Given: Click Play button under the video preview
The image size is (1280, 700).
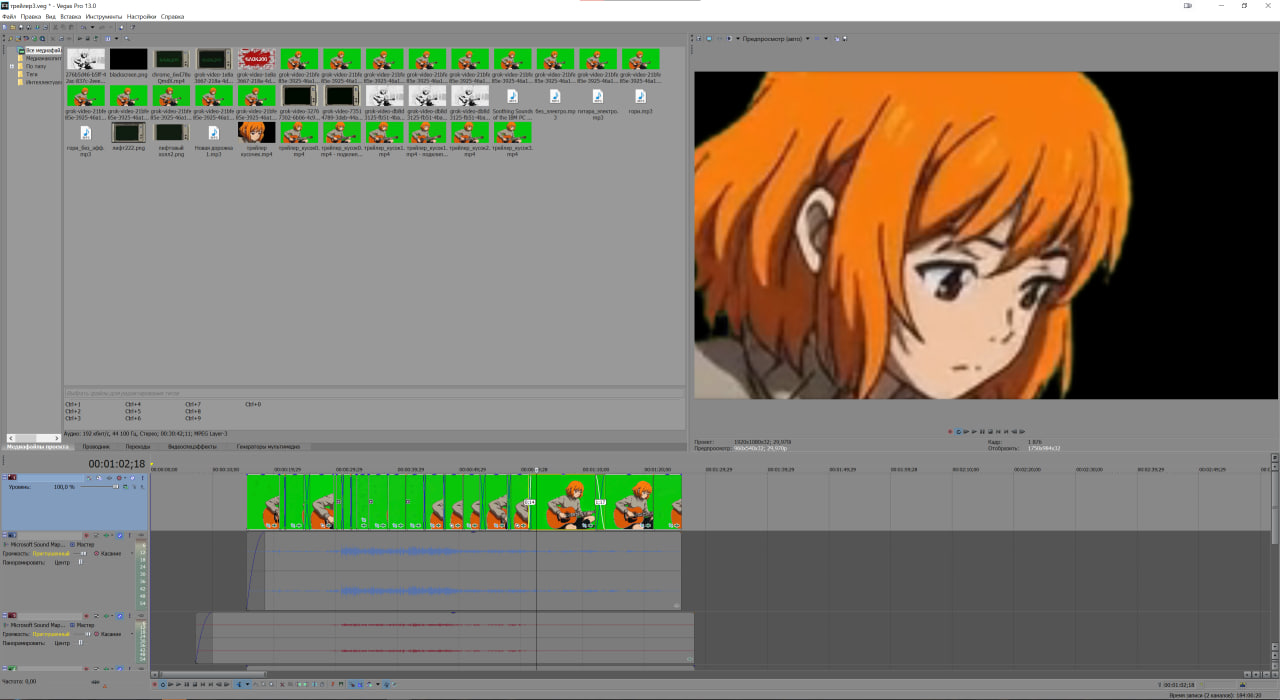Looking at the screenshot, I should pos(974,431).
